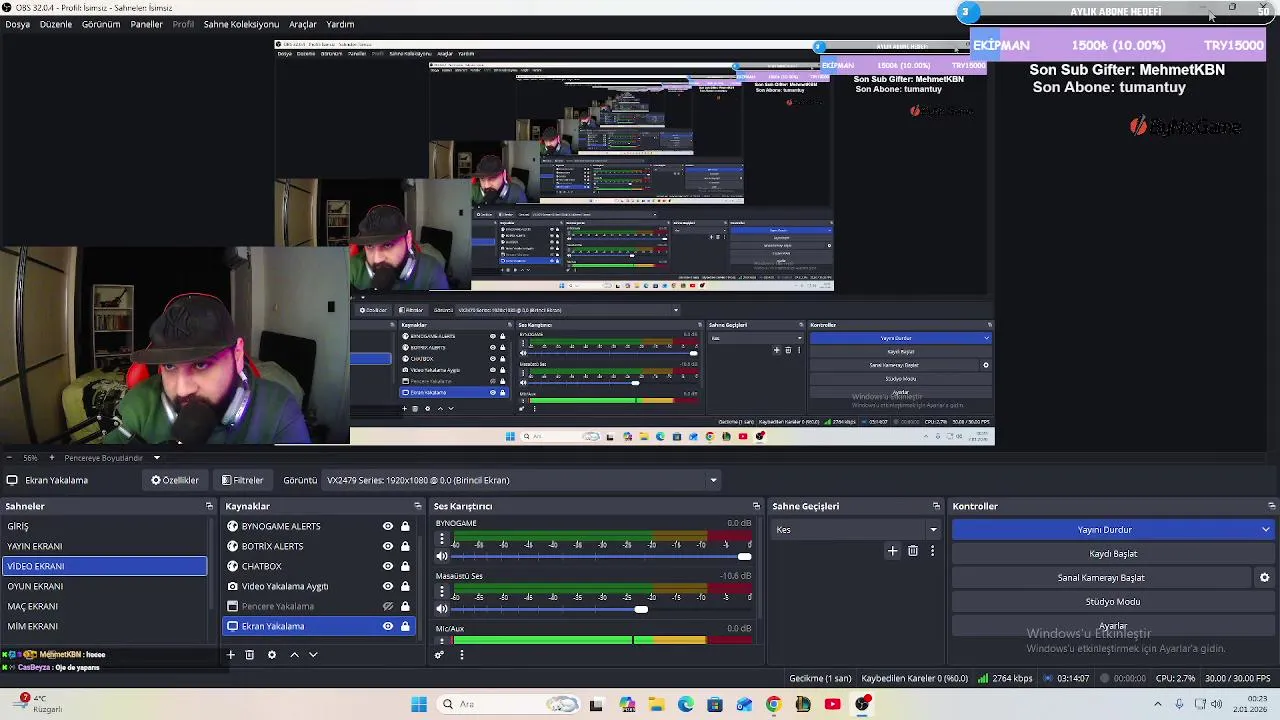Open source Özellikler button
This screenshot has height=720, width=1280.
click(175, 480)
